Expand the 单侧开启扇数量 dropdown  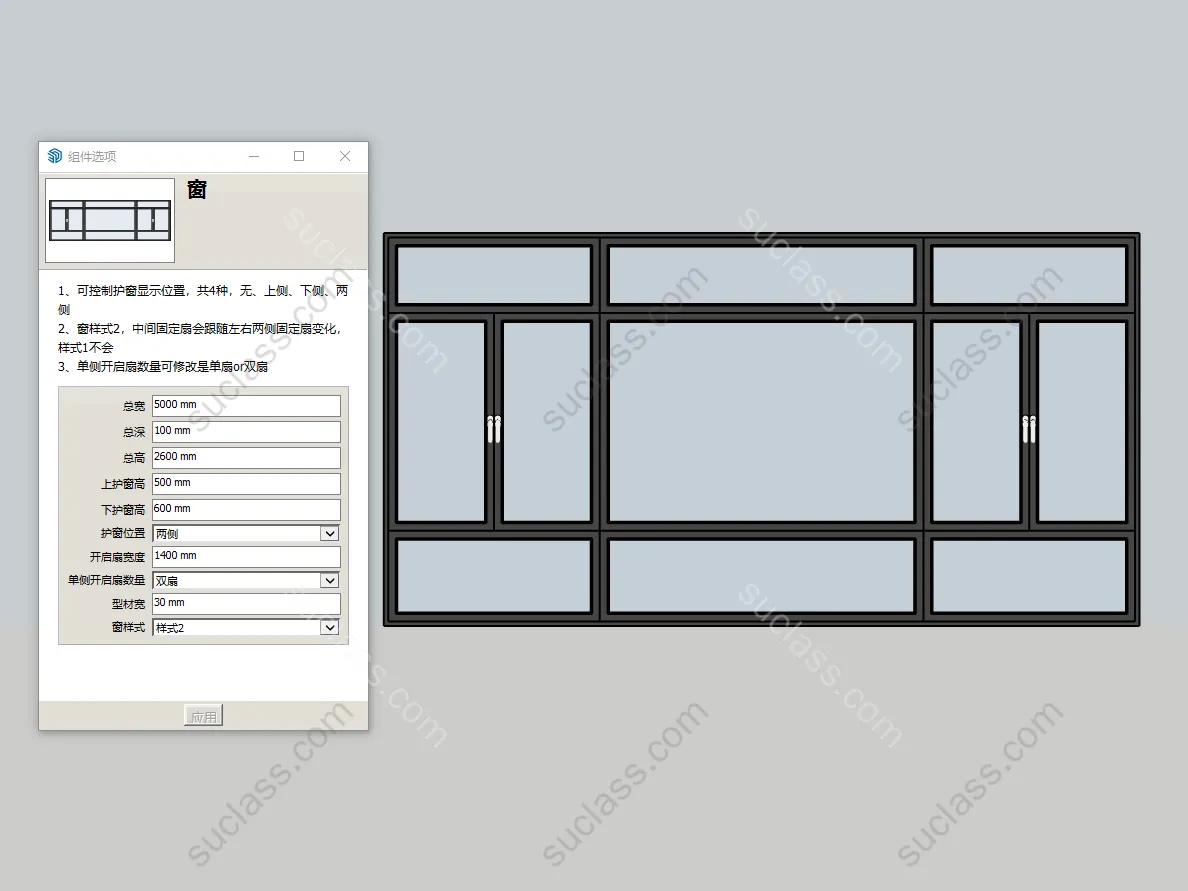[x=329, y=580]
